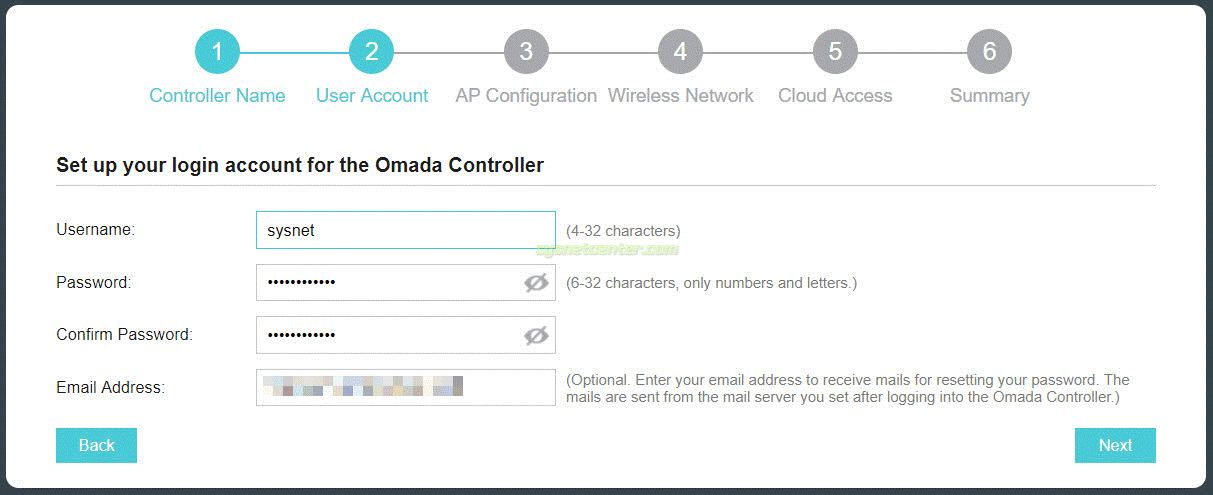Click the 'Confirm Password:' label
This screenshot has width=1213, height=495.
(125, 335)
